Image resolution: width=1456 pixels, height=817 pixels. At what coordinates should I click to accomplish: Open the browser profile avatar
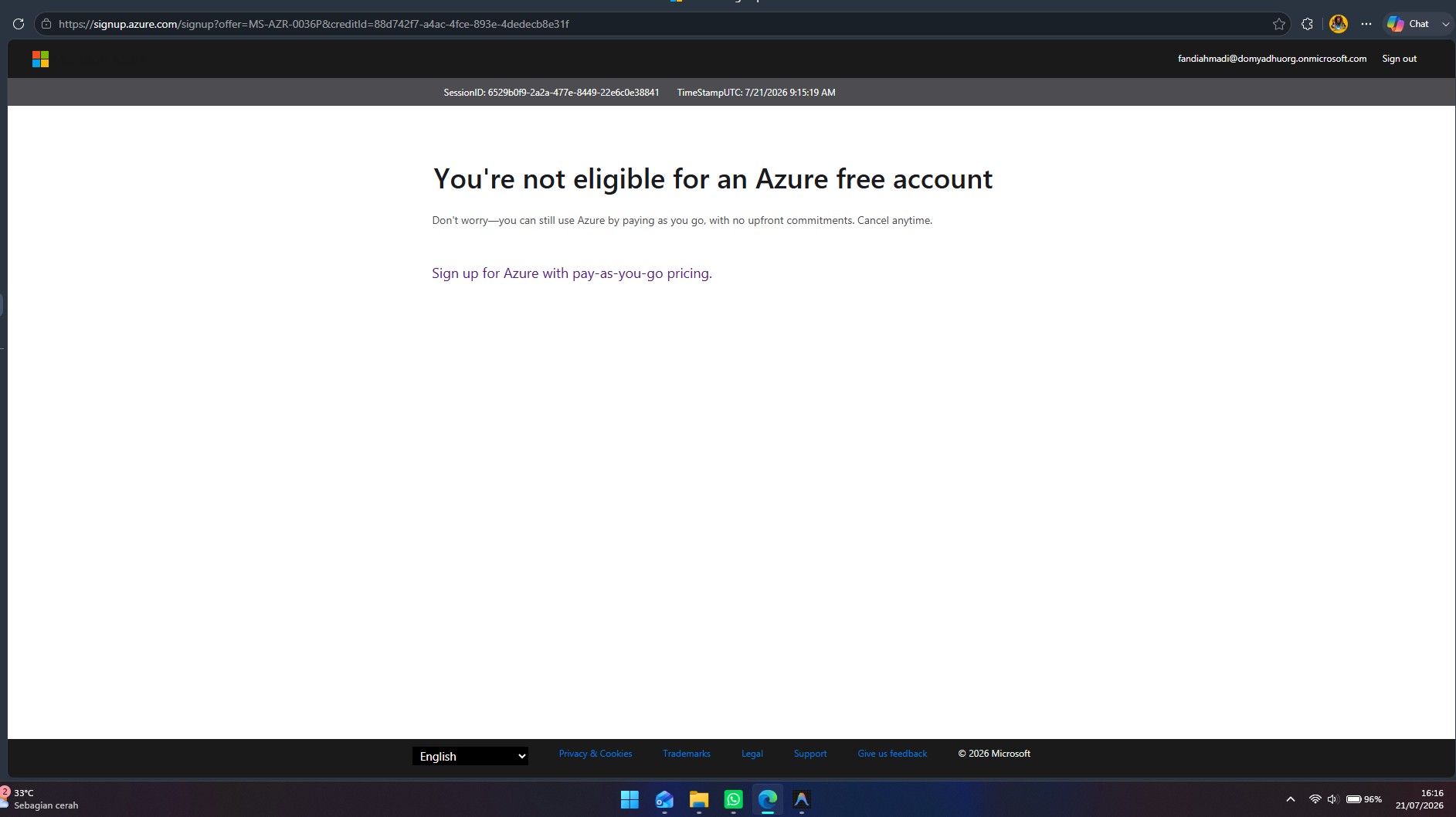pos(1339,24)
